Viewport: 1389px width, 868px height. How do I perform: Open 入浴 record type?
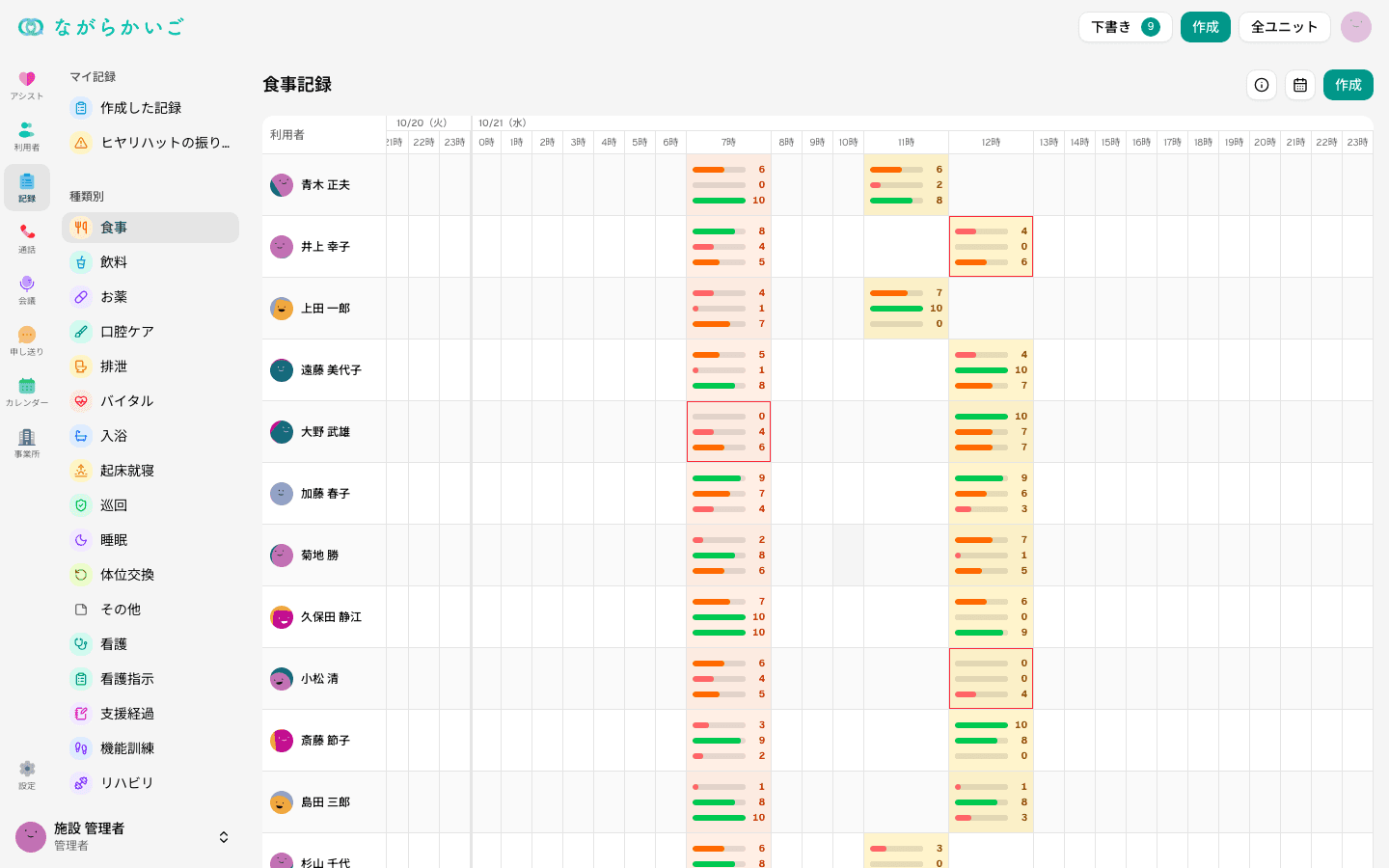(x=150, y=436)
